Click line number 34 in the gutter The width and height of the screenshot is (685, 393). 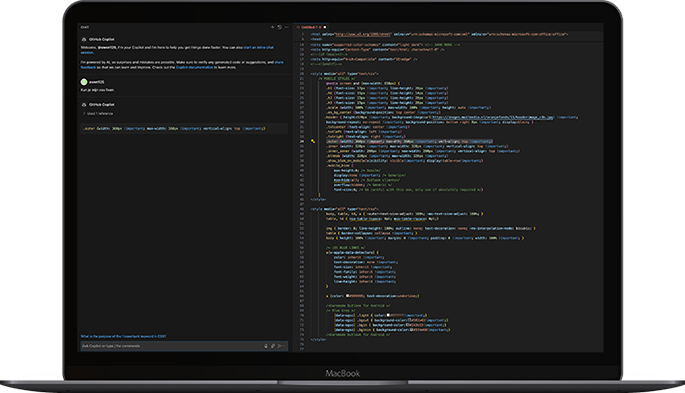pyautogui.click(x=302, y=141)
